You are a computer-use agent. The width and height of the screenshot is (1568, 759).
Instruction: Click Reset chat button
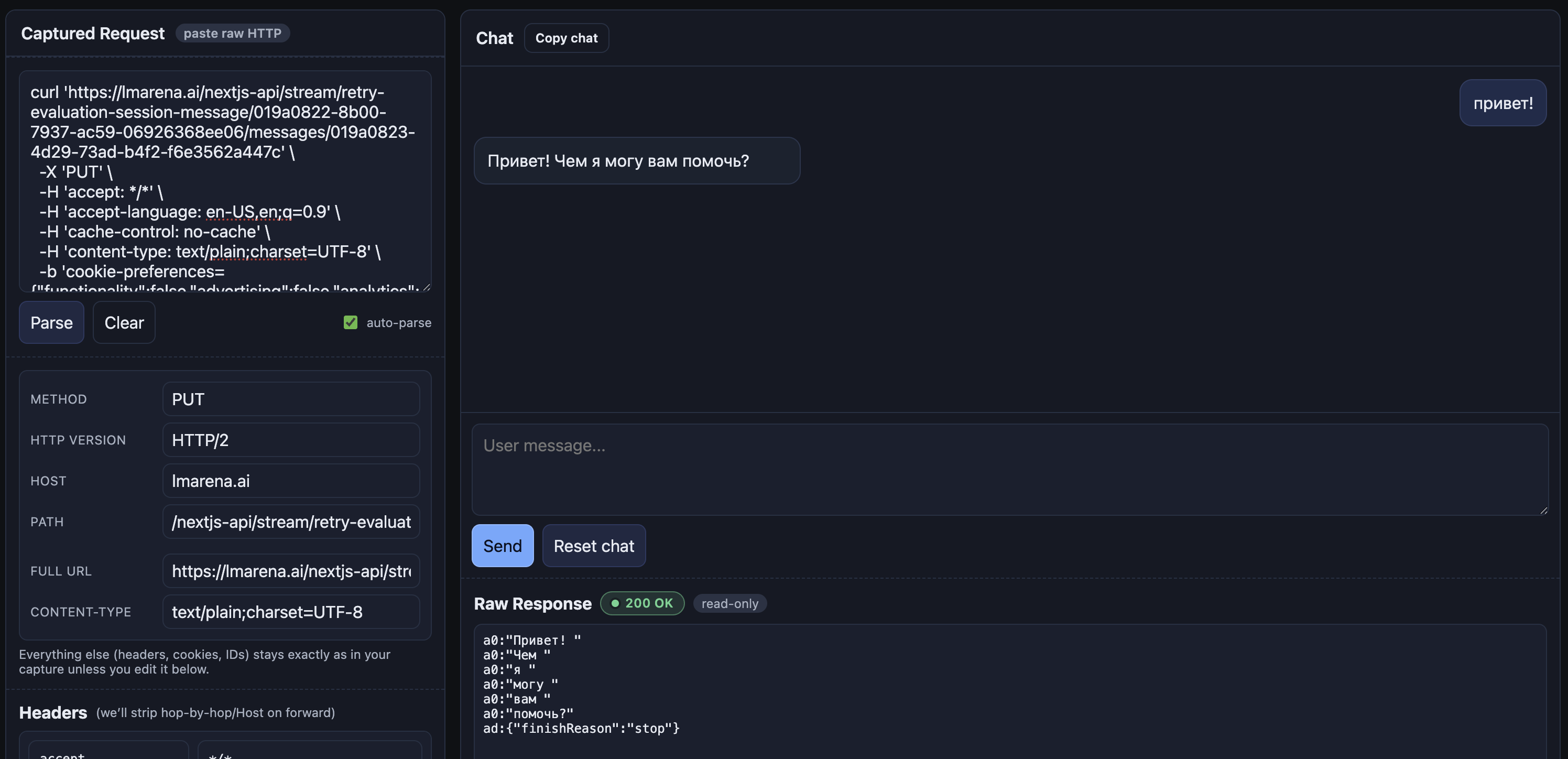[593, 546]
